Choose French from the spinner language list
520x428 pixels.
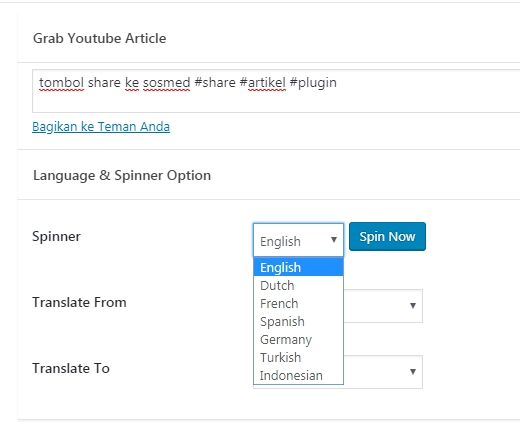pos(298,303)
